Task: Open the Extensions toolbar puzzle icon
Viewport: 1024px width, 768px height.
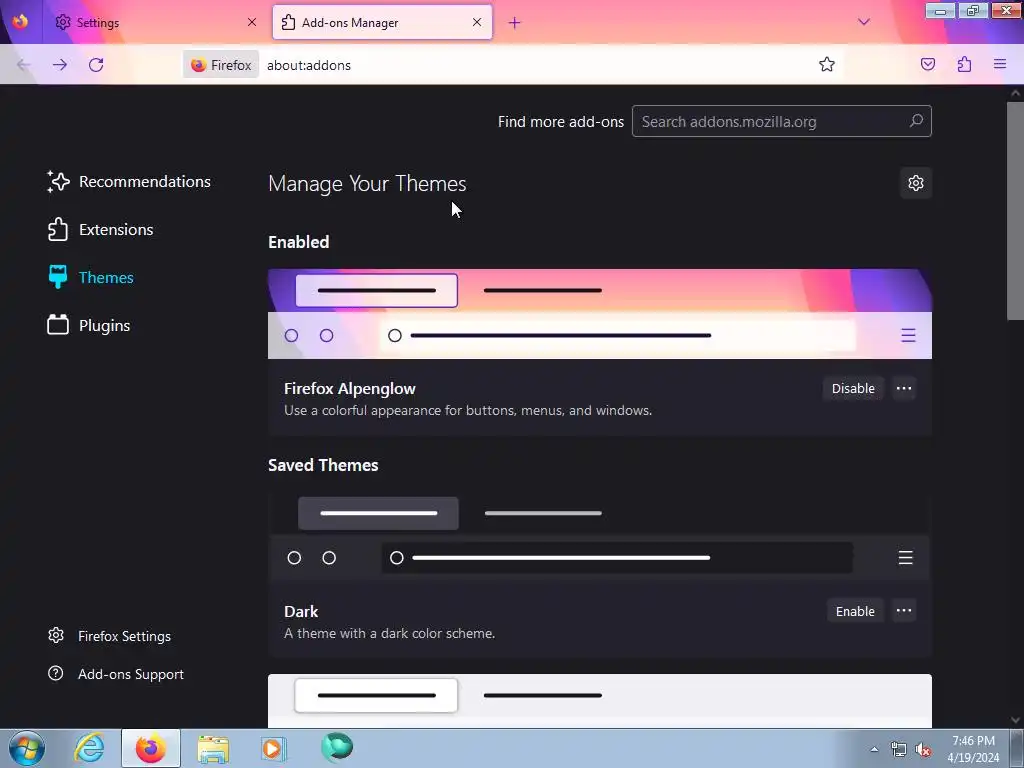Action: [964, 64]
